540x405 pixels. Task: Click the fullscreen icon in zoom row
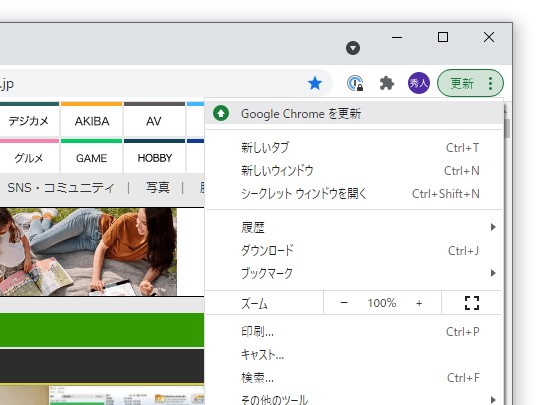tap(471, 303)
